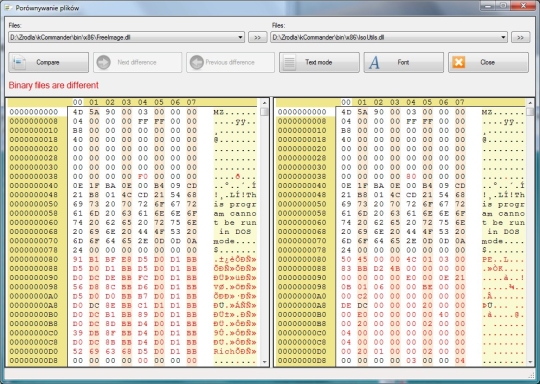Click the right pane scrollbar up arrow
Image resolution: width=540 pixels, height=384 pixels.
coord(530,103)
